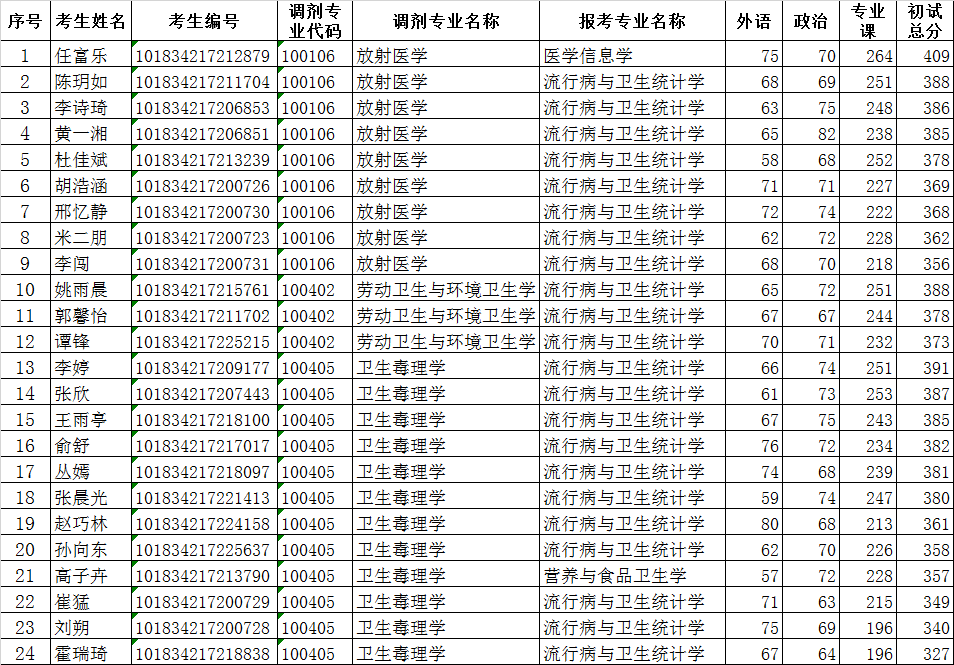Select exam number 101834217200729
The height and width of the screenshot is (665, 954).
coord(203,602)
